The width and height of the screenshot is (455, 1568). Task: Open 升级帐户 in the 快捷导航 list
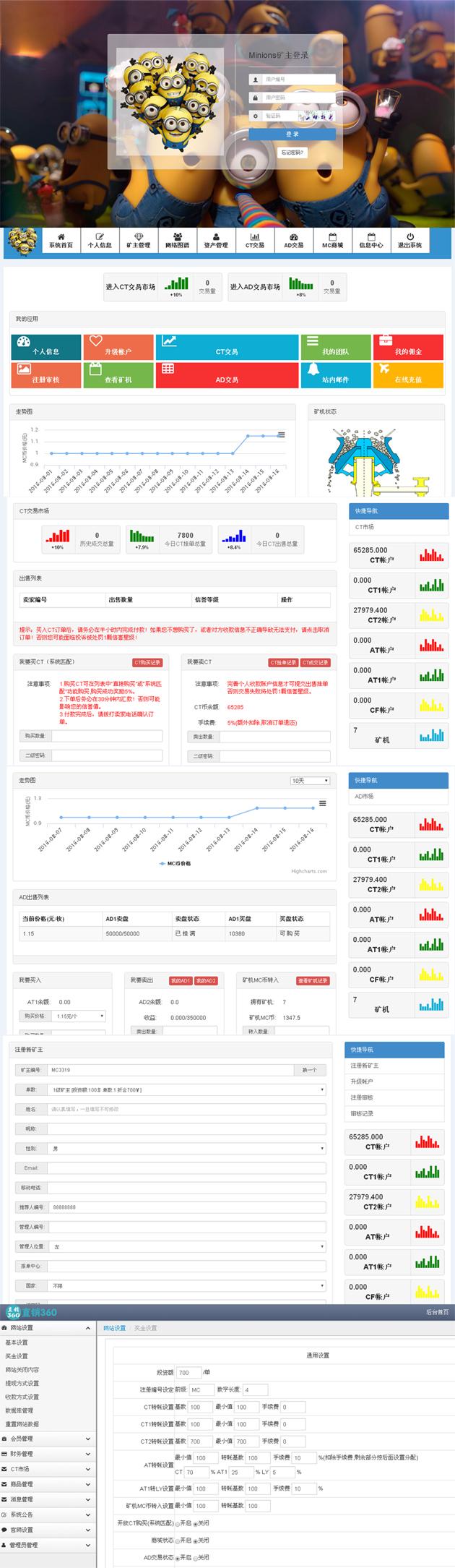(362, 1081)
